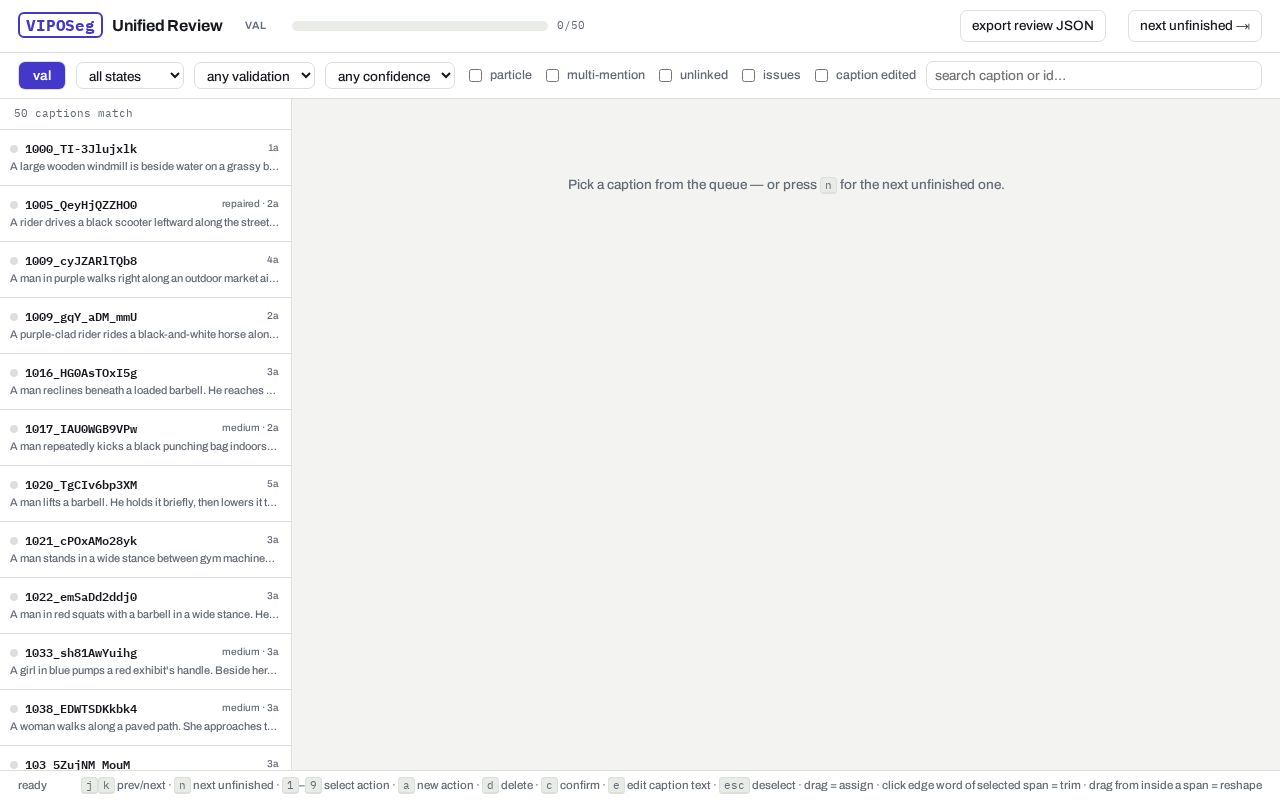
Task: Open caption 1033_sh81AwYuihg
Action: coord(145,662)
